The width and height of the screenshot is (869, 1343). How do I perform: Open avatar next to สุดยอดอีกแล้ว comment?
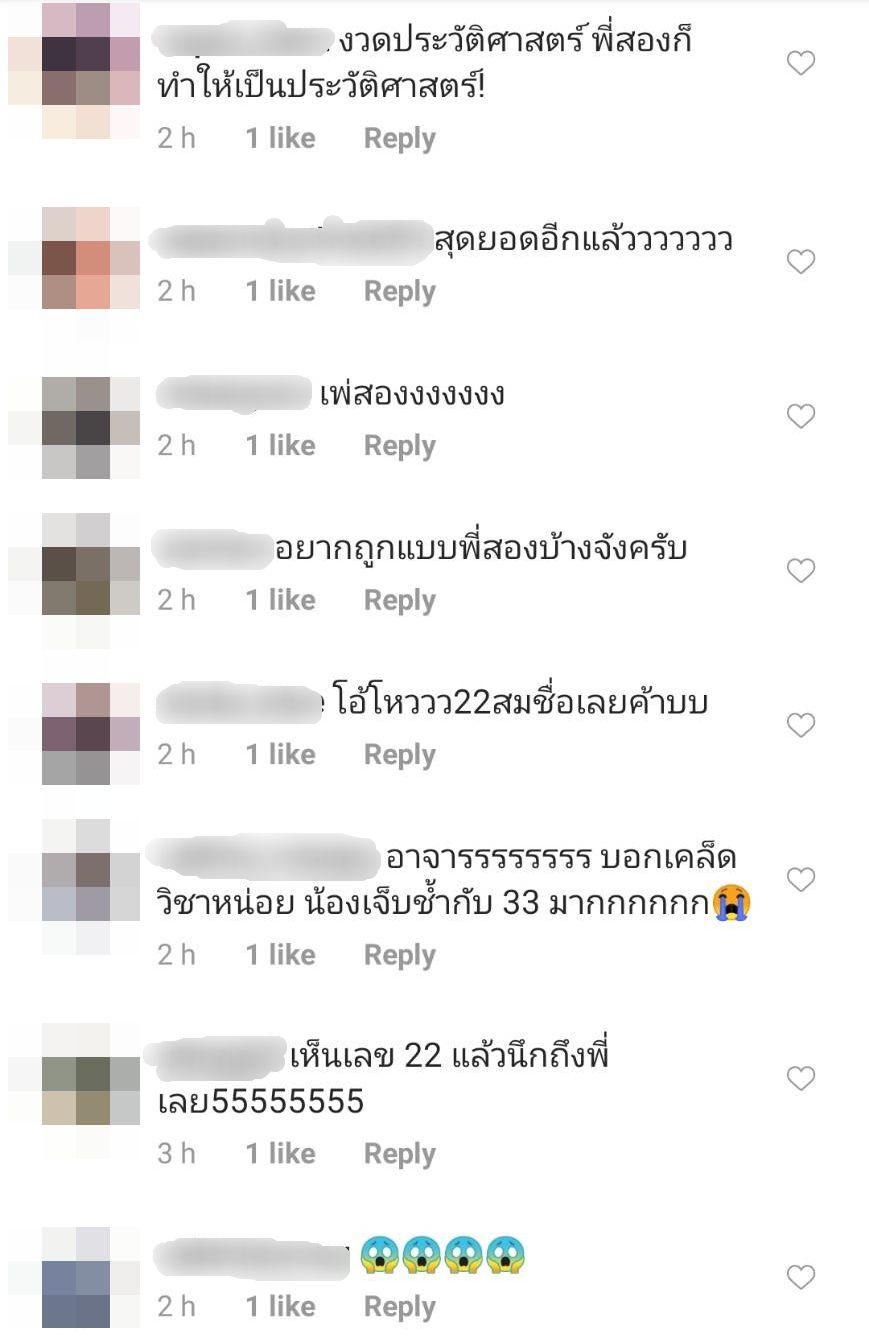(75, 260)
